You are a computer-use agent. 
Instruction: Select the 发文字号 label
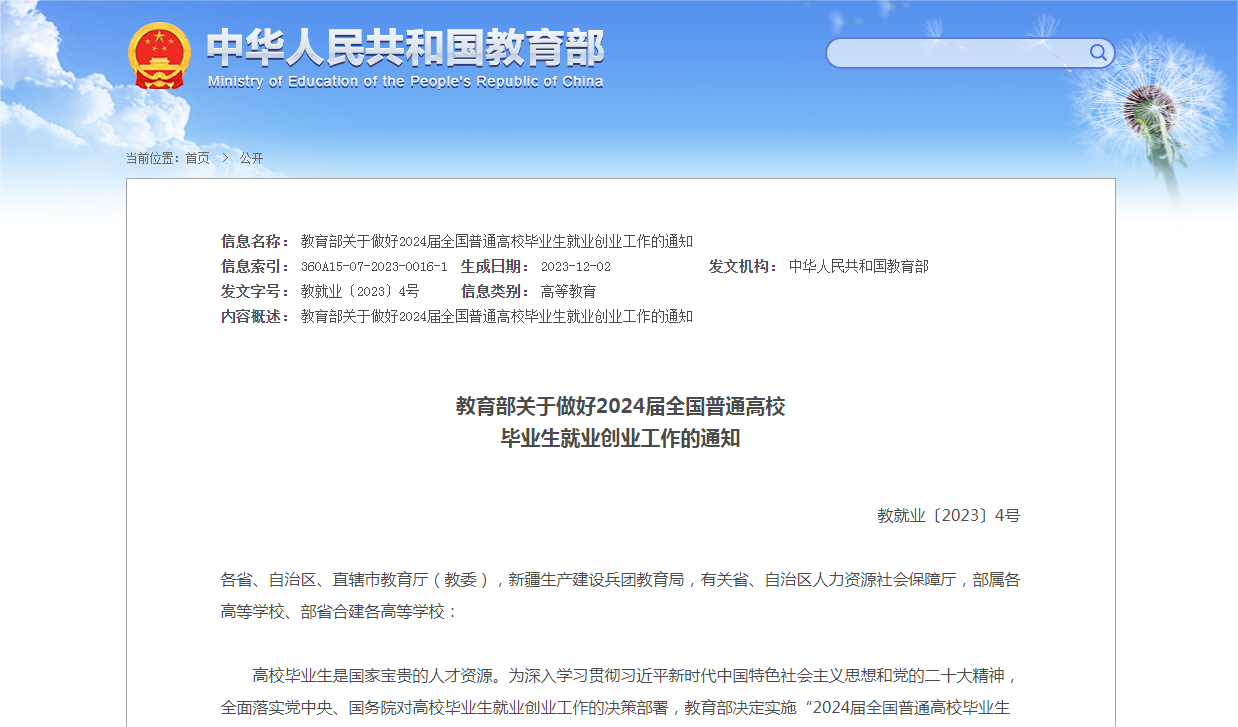255,291
